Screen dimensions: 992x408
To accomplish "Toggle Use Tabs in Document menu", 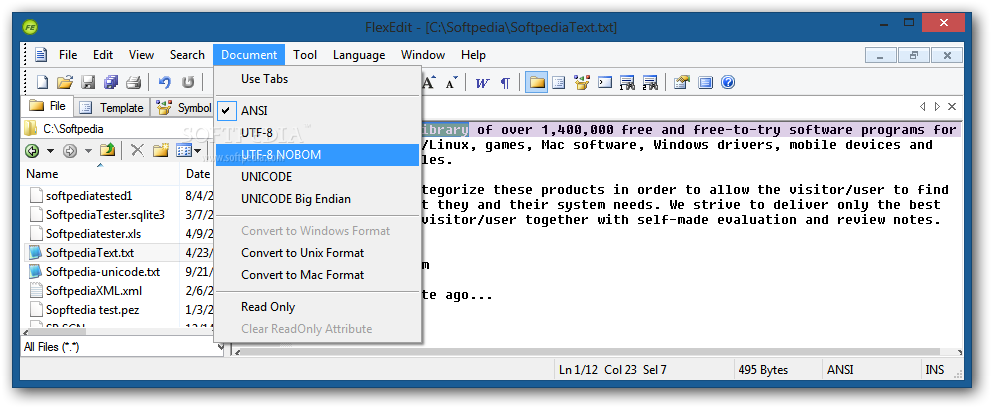I will pos(317,79).
